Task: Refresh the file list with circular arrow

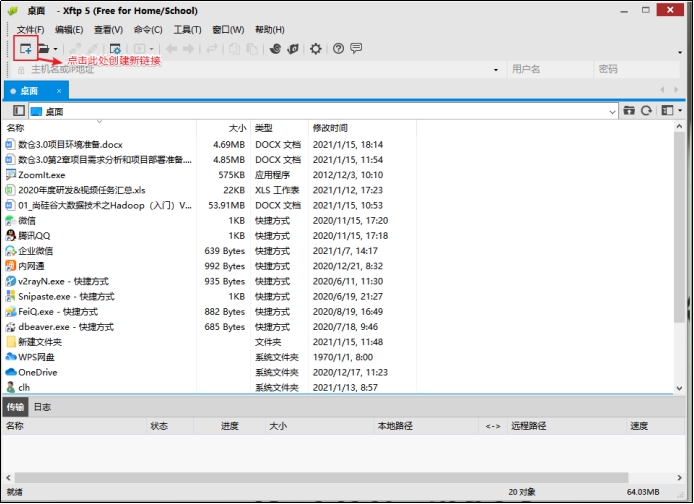Action: point(646,111)
